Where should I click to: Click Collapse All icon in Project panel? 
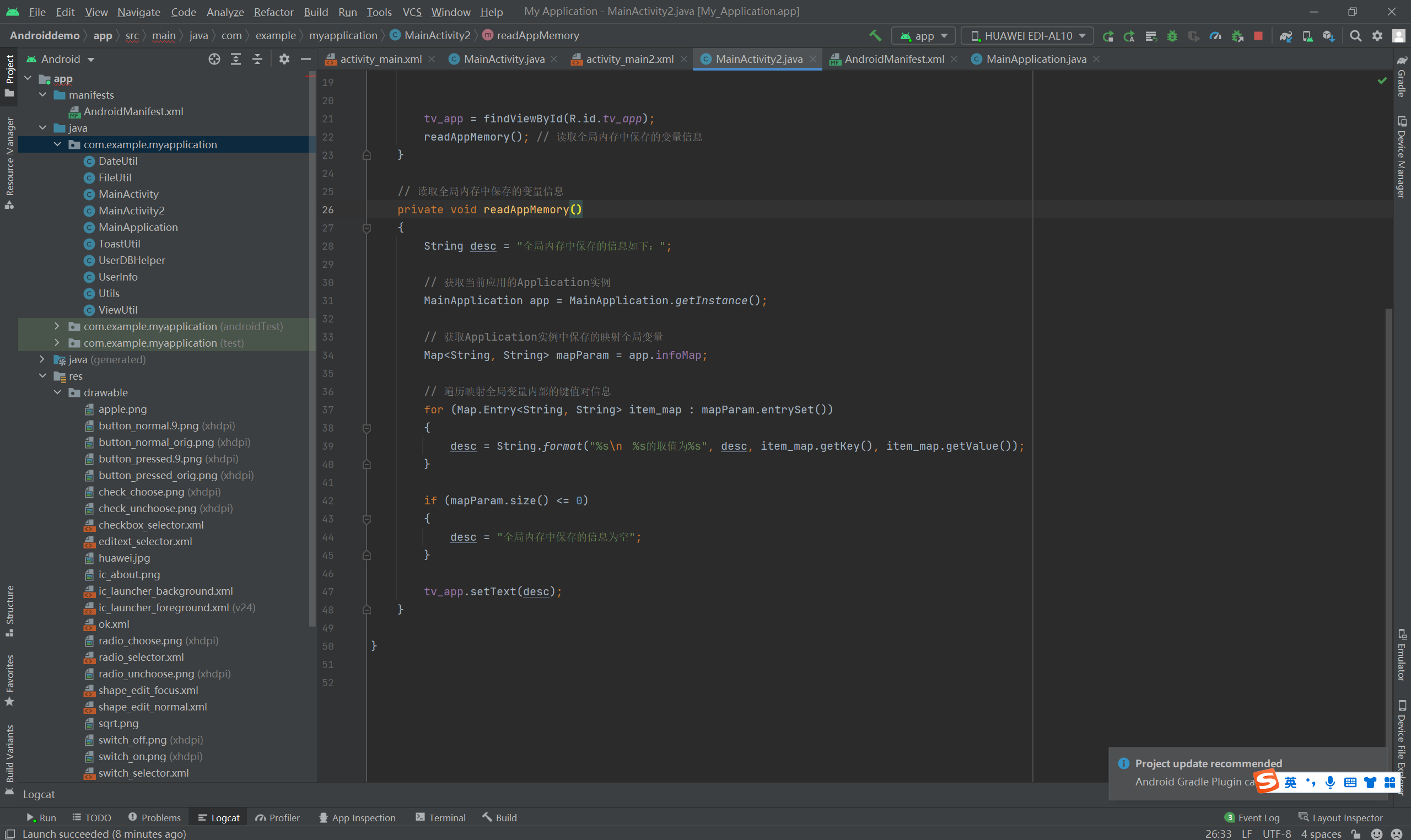pos(257,59)
